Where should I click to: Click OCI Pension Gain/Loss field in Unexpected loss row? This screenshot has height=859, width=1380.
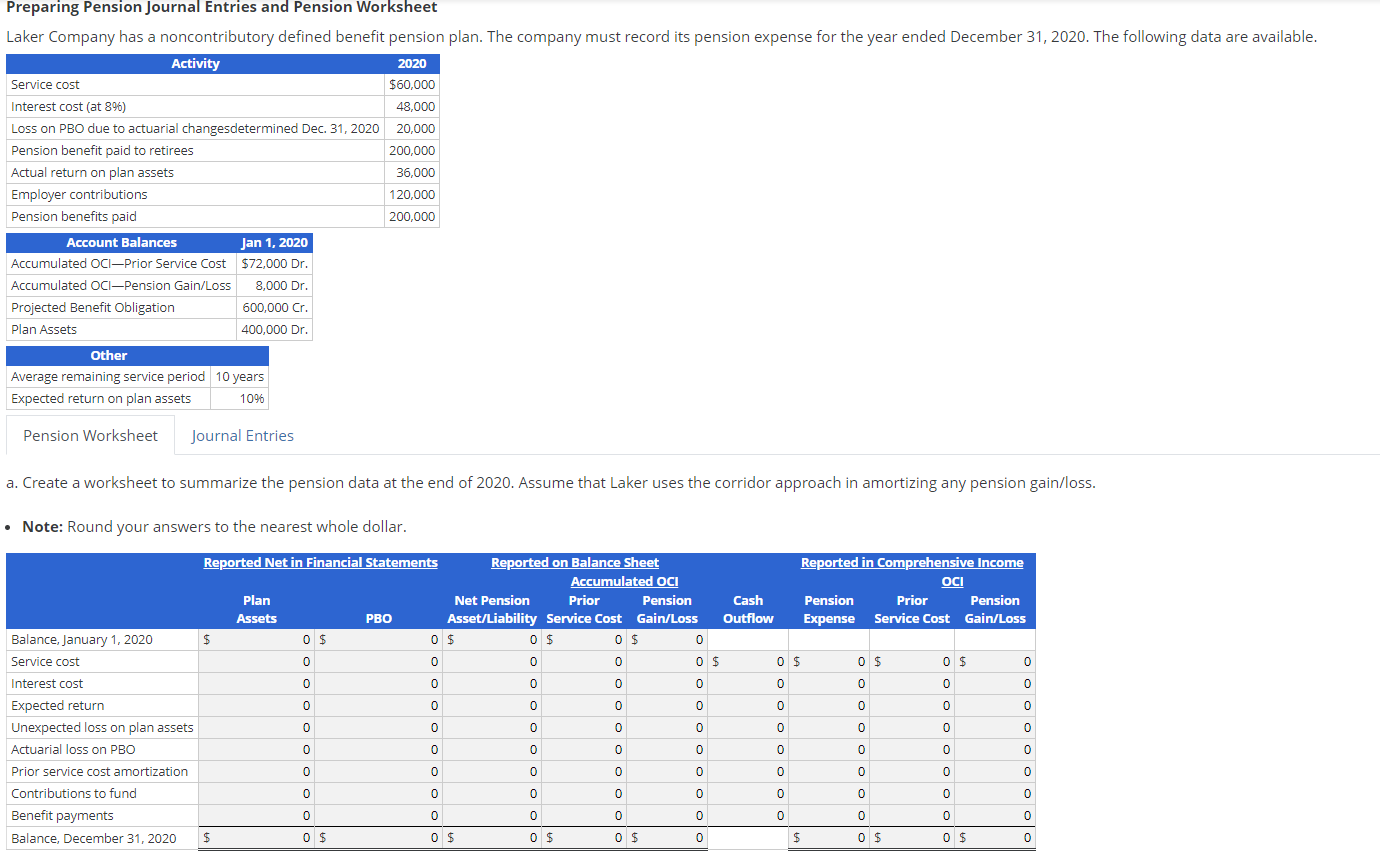[x=994, y=728]
